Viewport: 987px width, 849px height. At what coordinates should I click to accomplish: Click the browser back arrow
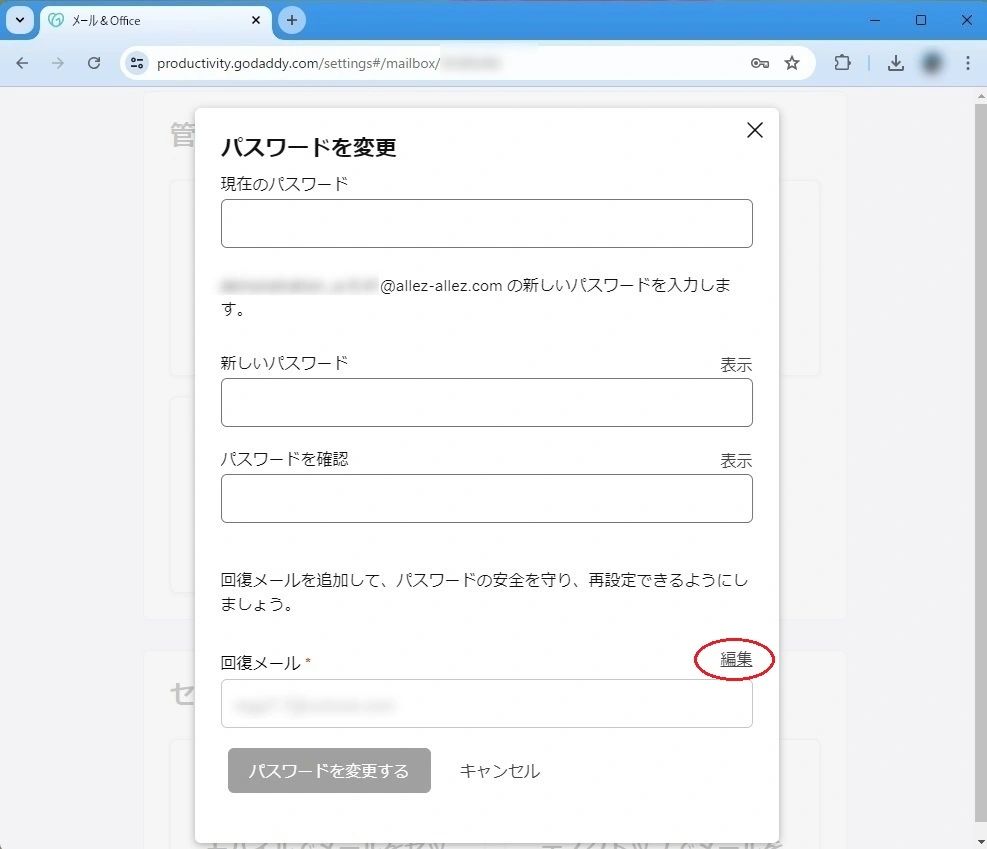(22, 63)
